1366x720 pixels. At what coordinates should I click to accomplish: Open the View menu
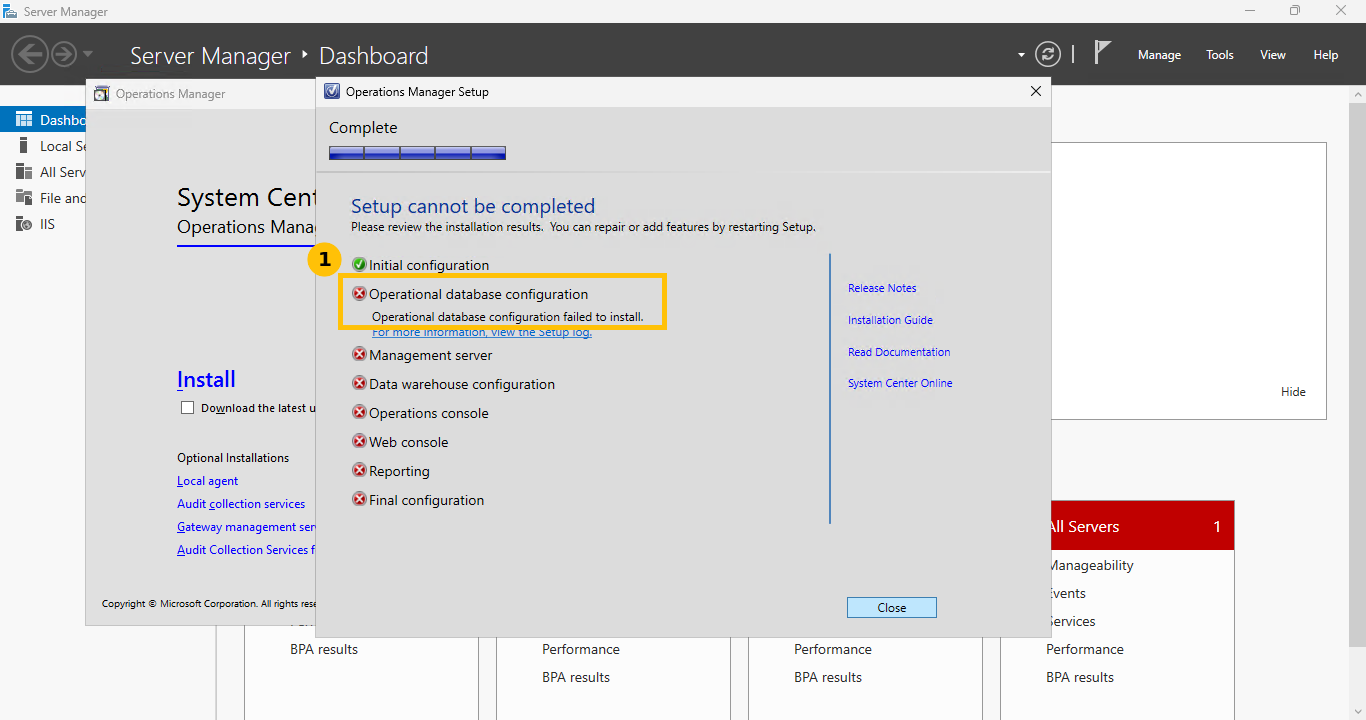(1273, 55)
